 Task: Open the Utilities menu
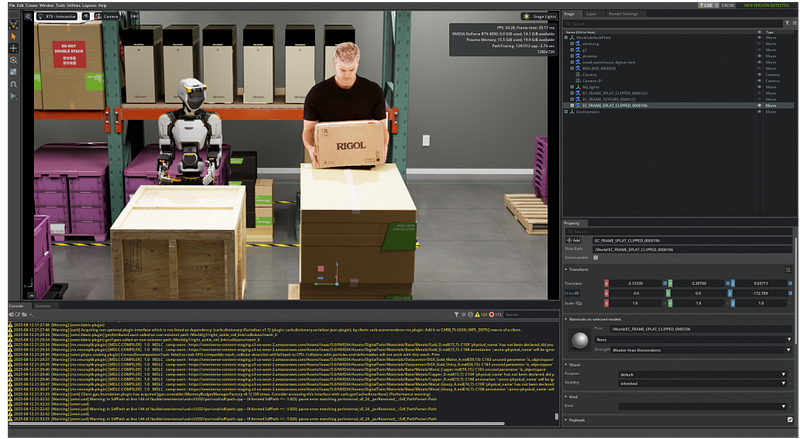[x=74, y=5]
